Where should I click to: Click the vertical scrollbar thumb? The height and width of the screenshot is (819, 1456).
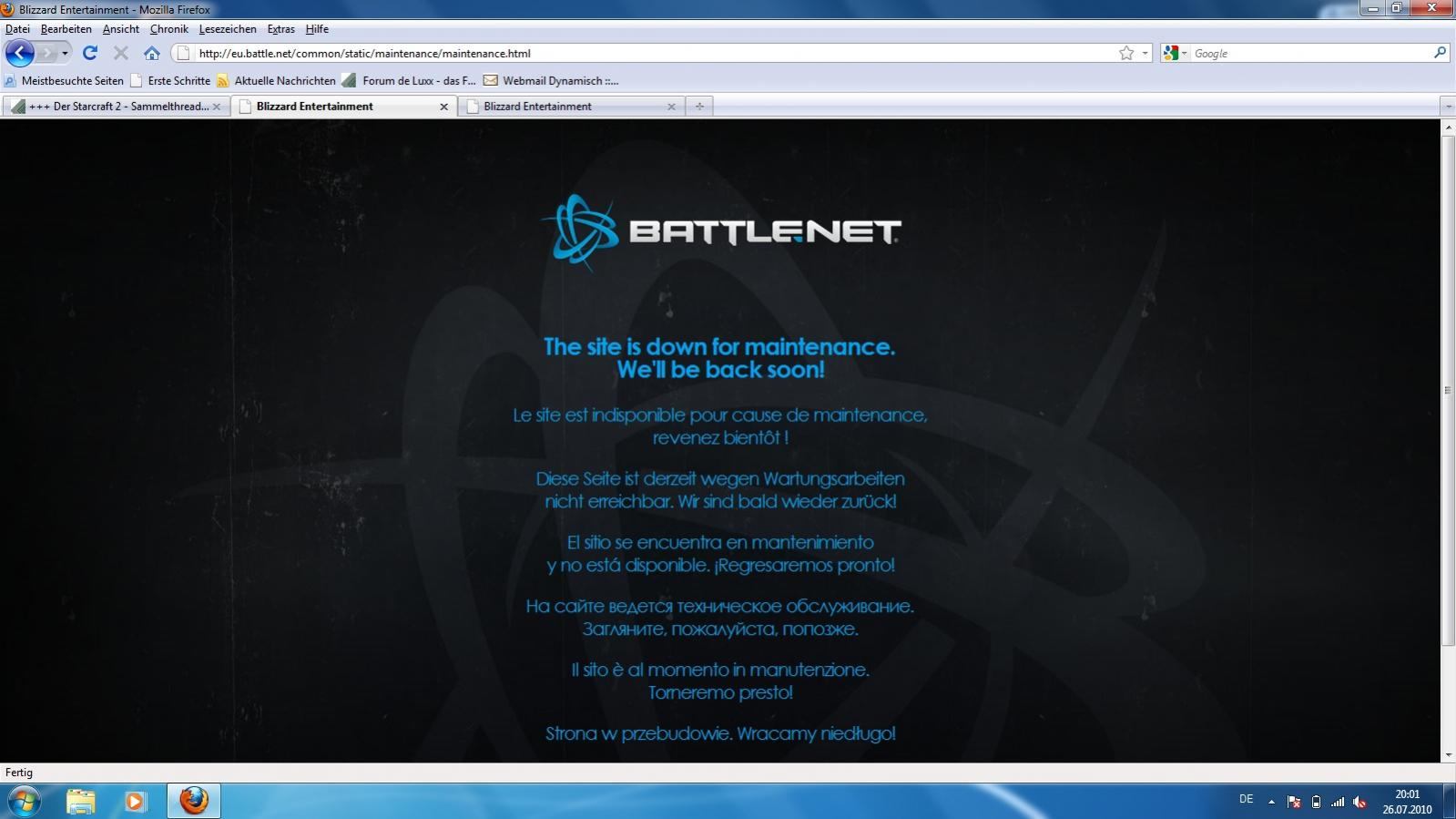pos(1448,390)
